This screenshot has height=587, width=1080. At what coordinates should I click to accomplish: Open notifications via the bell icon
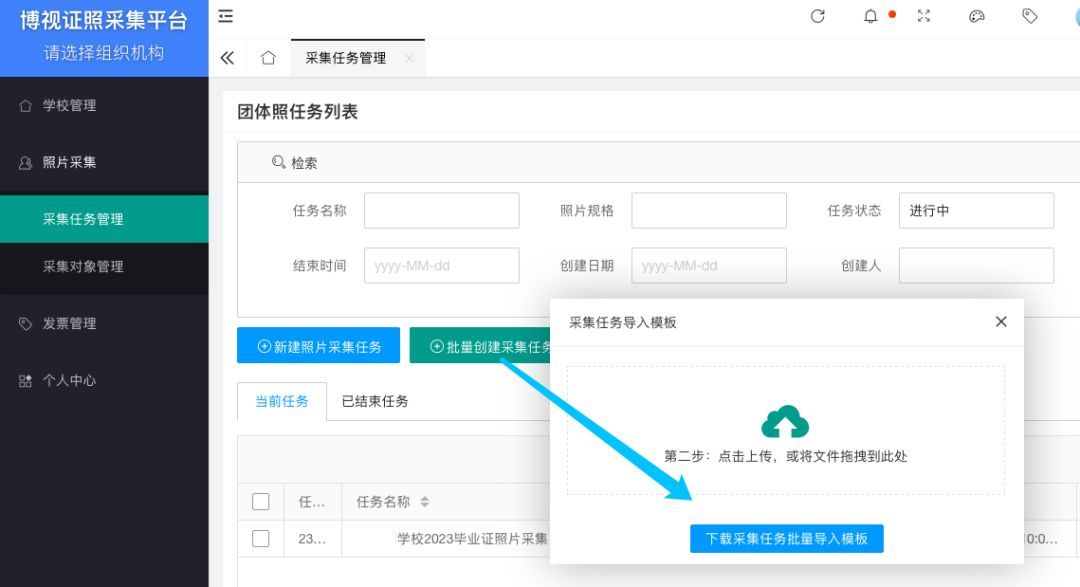[869, 16]
